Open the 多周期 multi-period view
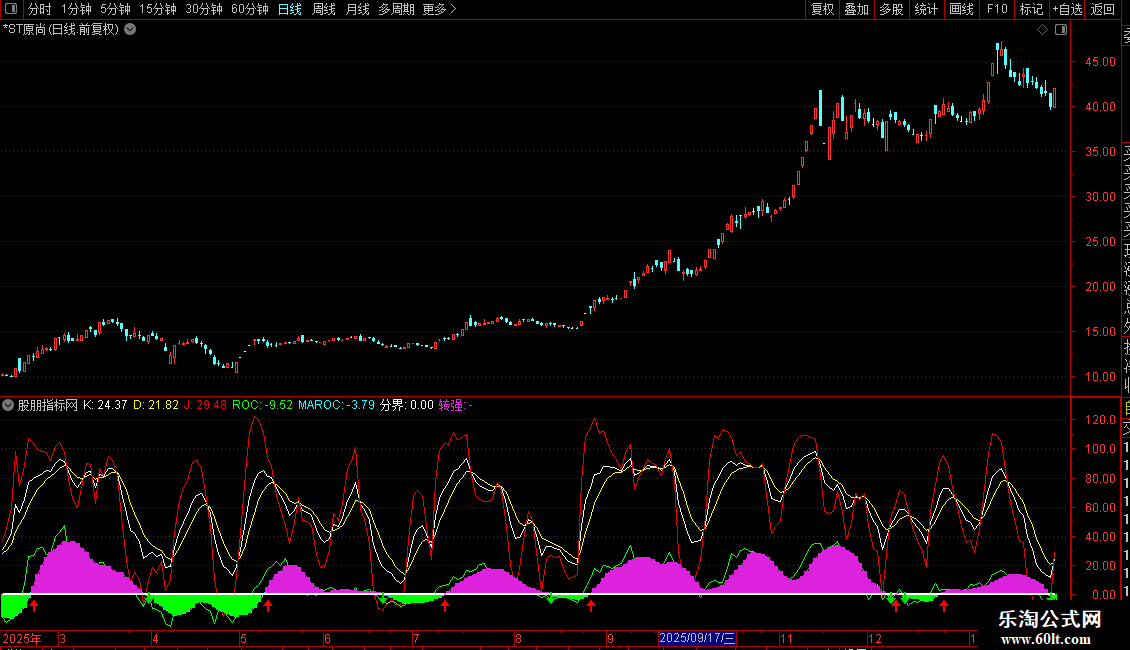1130x650 pixels. 396,9
